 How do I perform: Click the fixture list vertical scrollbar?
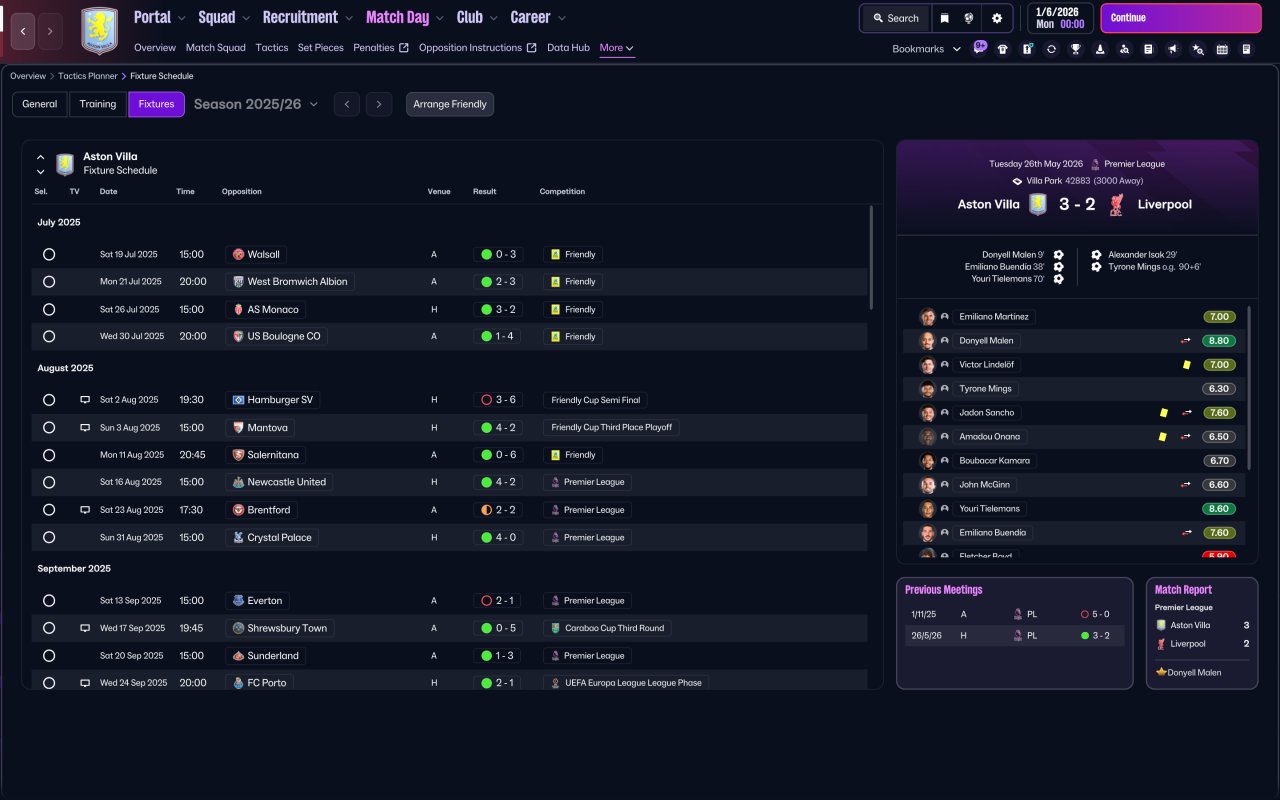872,257
